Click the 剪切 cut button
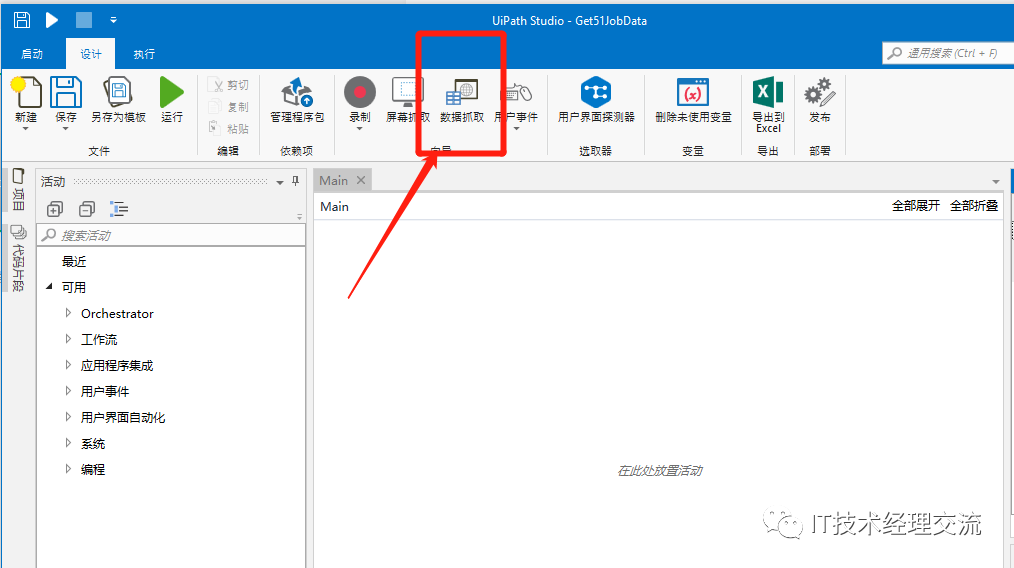This screenshot has height=568, width=1014. [228, 85]
